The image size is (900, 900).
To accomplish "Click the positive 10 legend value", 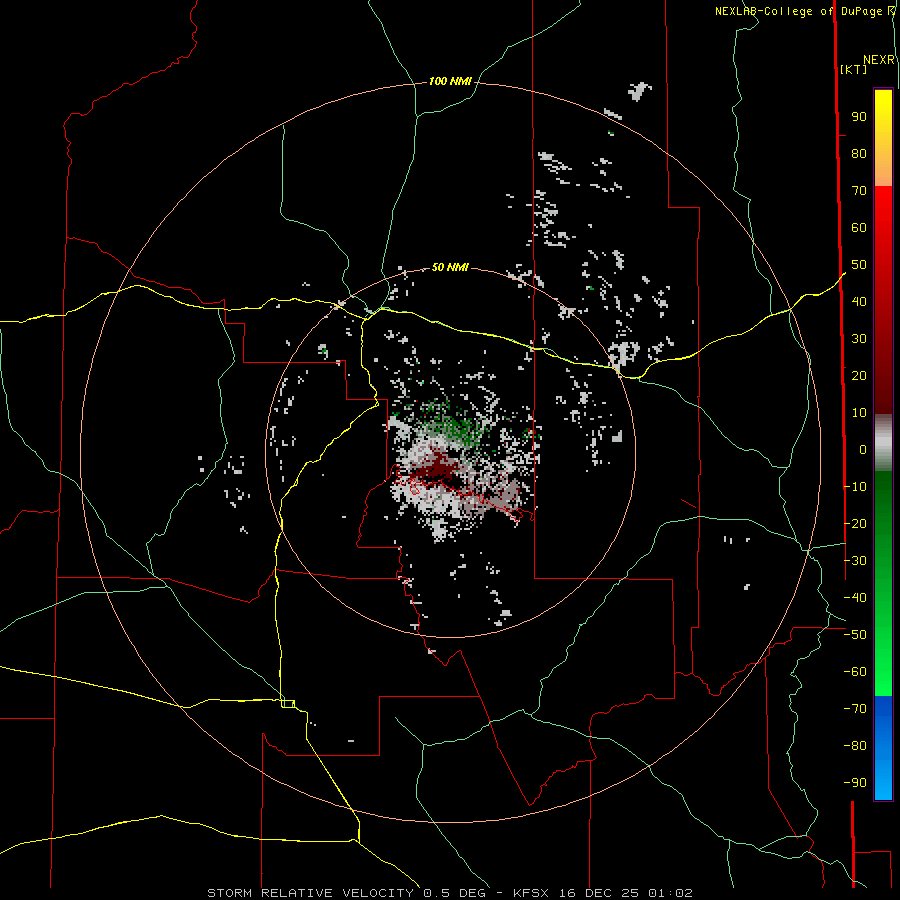I will coord(859,413).
